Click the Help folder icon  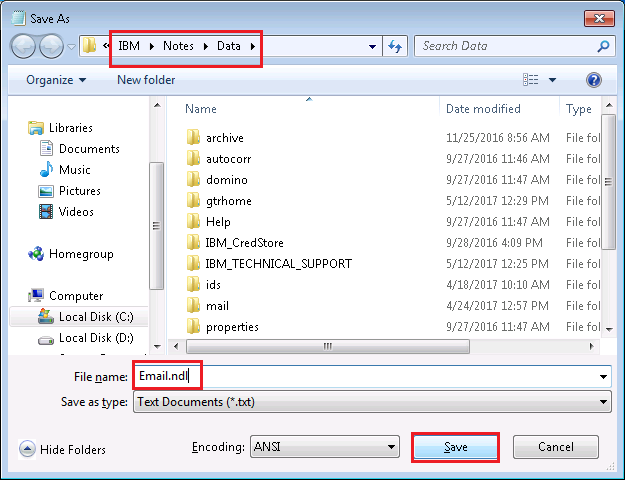193,222
